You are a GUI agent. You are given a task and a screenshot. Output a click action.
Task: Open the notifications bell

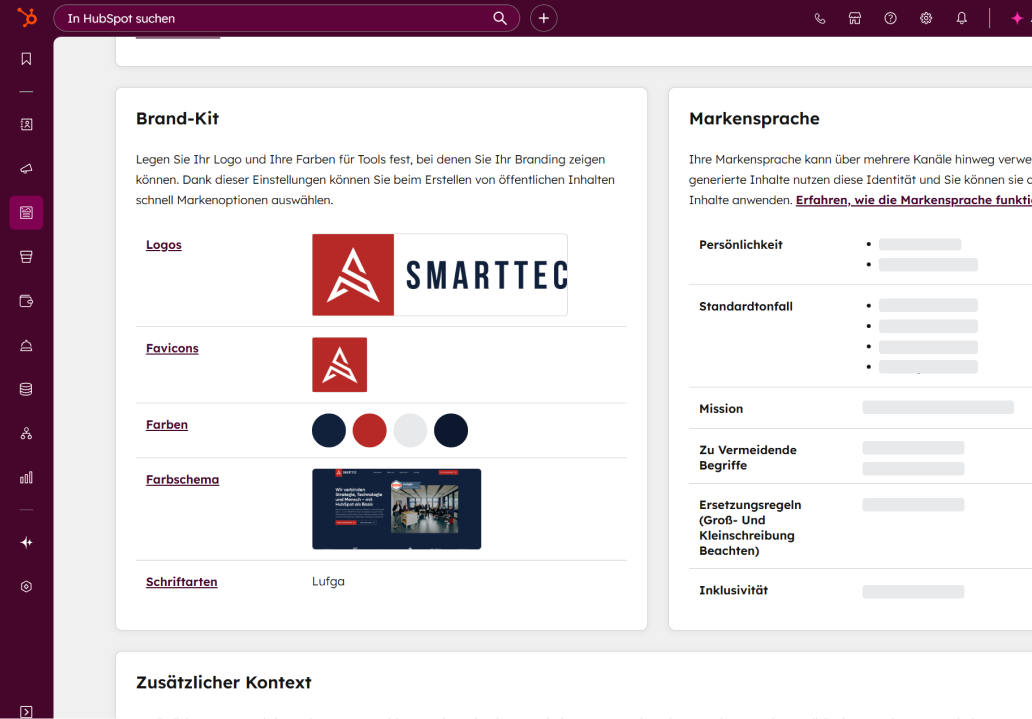(962, 18)
